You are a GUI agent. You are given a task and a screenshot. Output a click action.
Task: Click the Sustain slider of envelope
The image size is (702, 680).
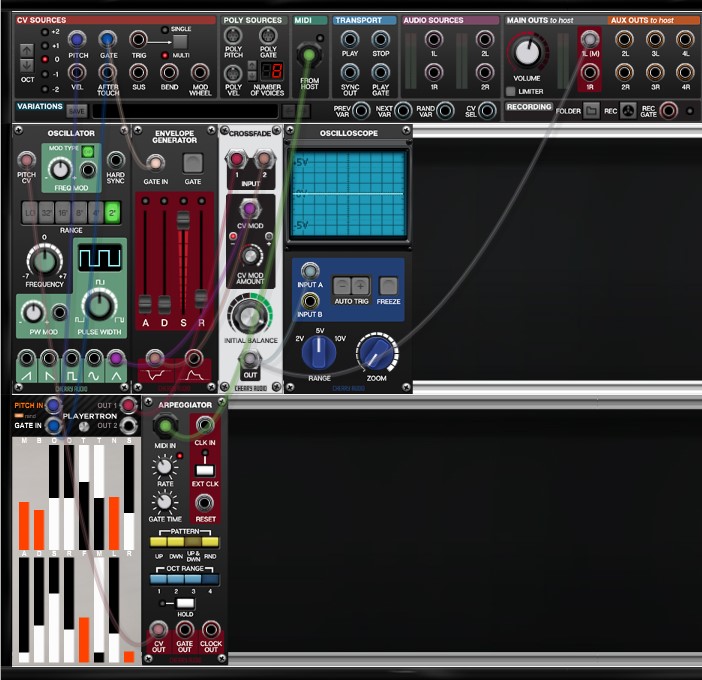pos(183,221)
